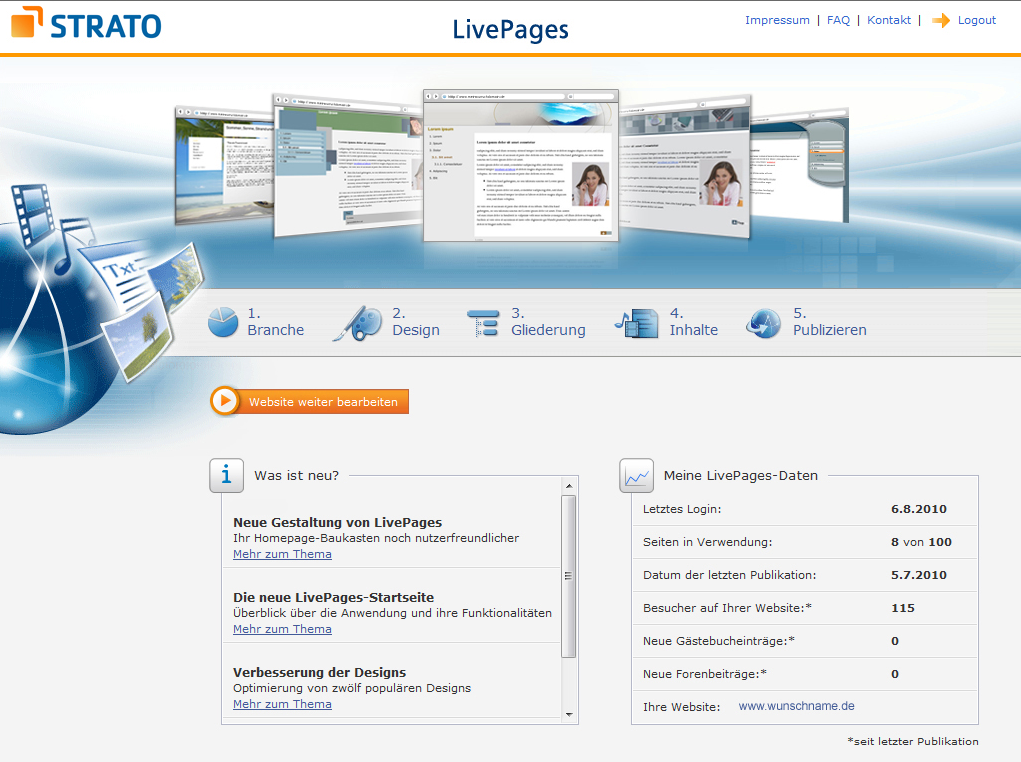Click the Neue Forenbeiträge label
Viewport: 1021px width, 762px height.
pyautogui.click(x=705, y=674)
